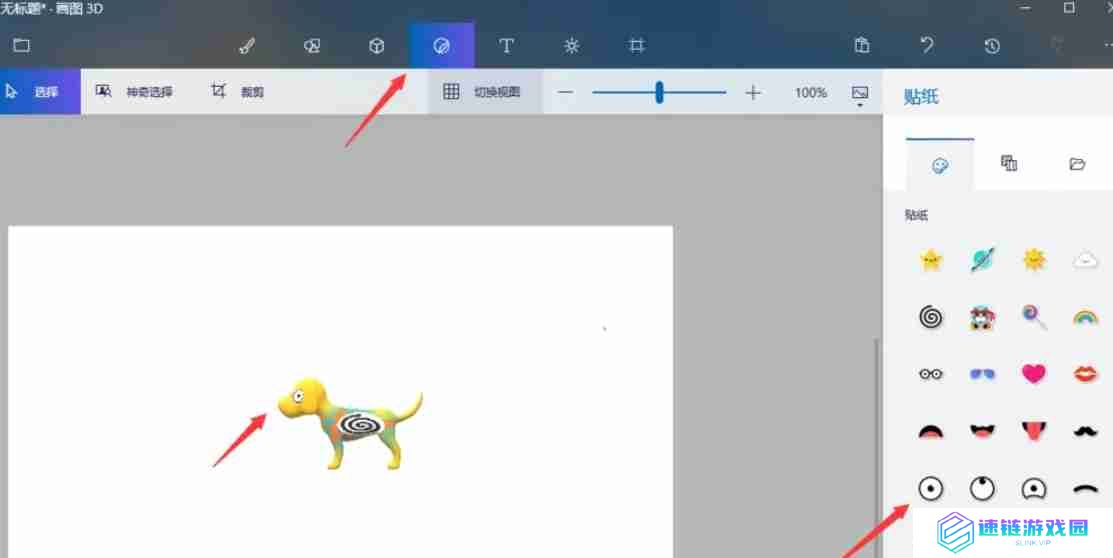Open the view options dropdown
The height and width of the screenshot is (558, 1113).
click(860, 95)
